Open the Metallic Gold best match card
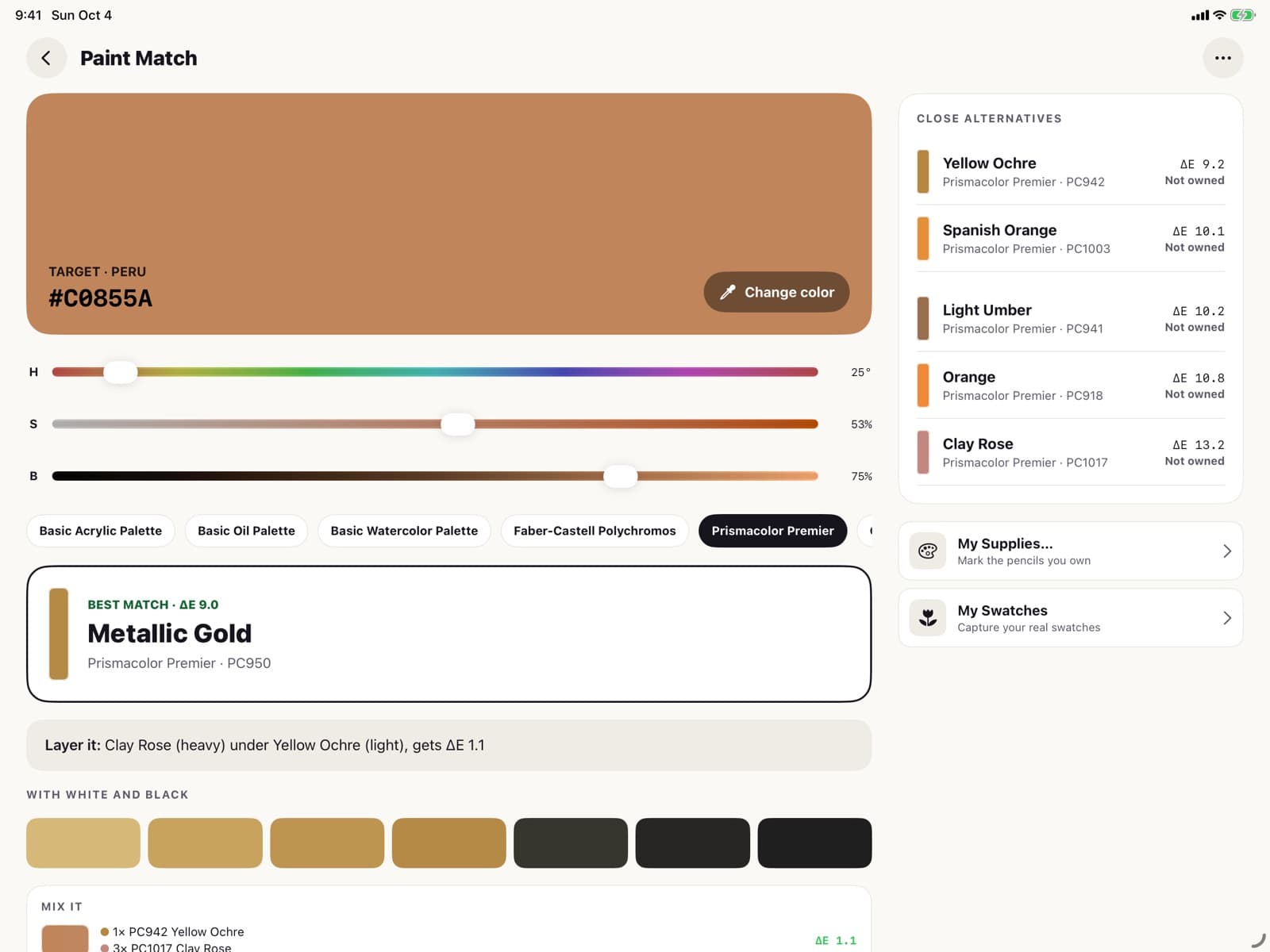The height and width of the screenshot is (952, 1270). pyautogui.click(x=448, y=634)
